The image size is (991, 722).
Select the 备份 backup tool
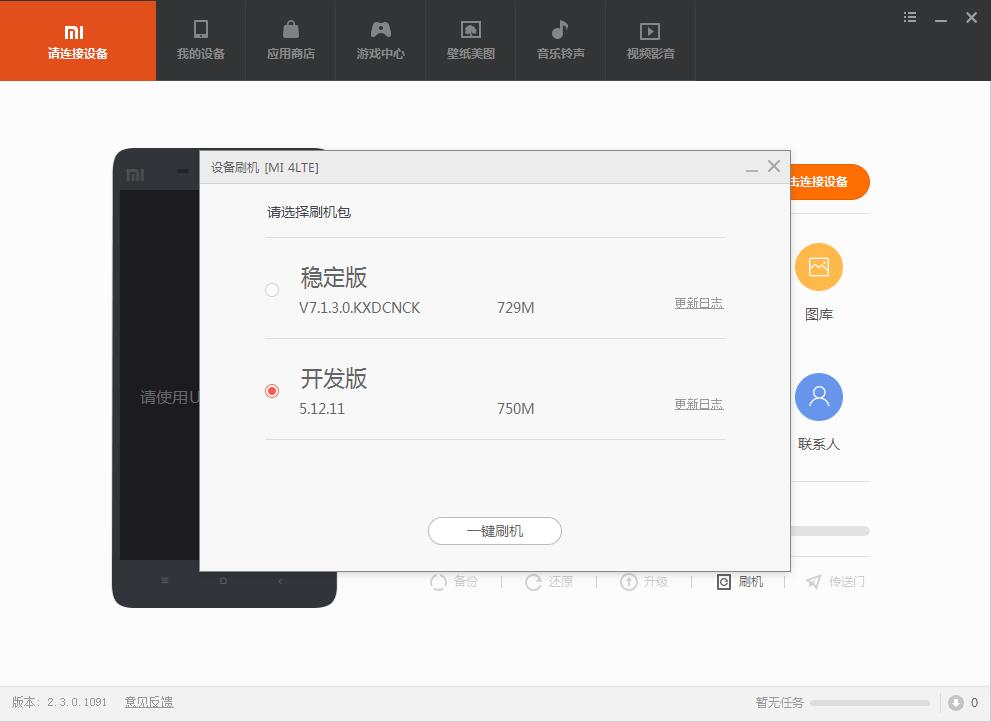454,581
